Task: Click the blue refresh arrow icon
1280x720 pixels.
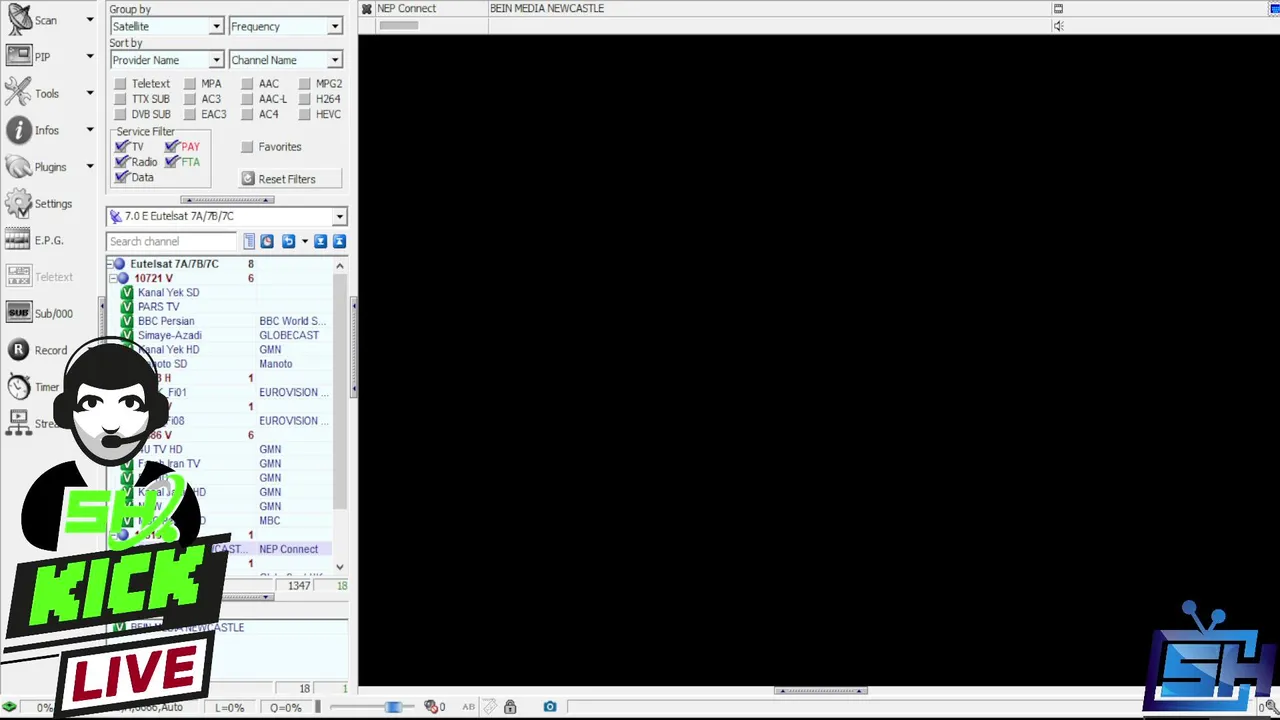Action: (289, 241)
